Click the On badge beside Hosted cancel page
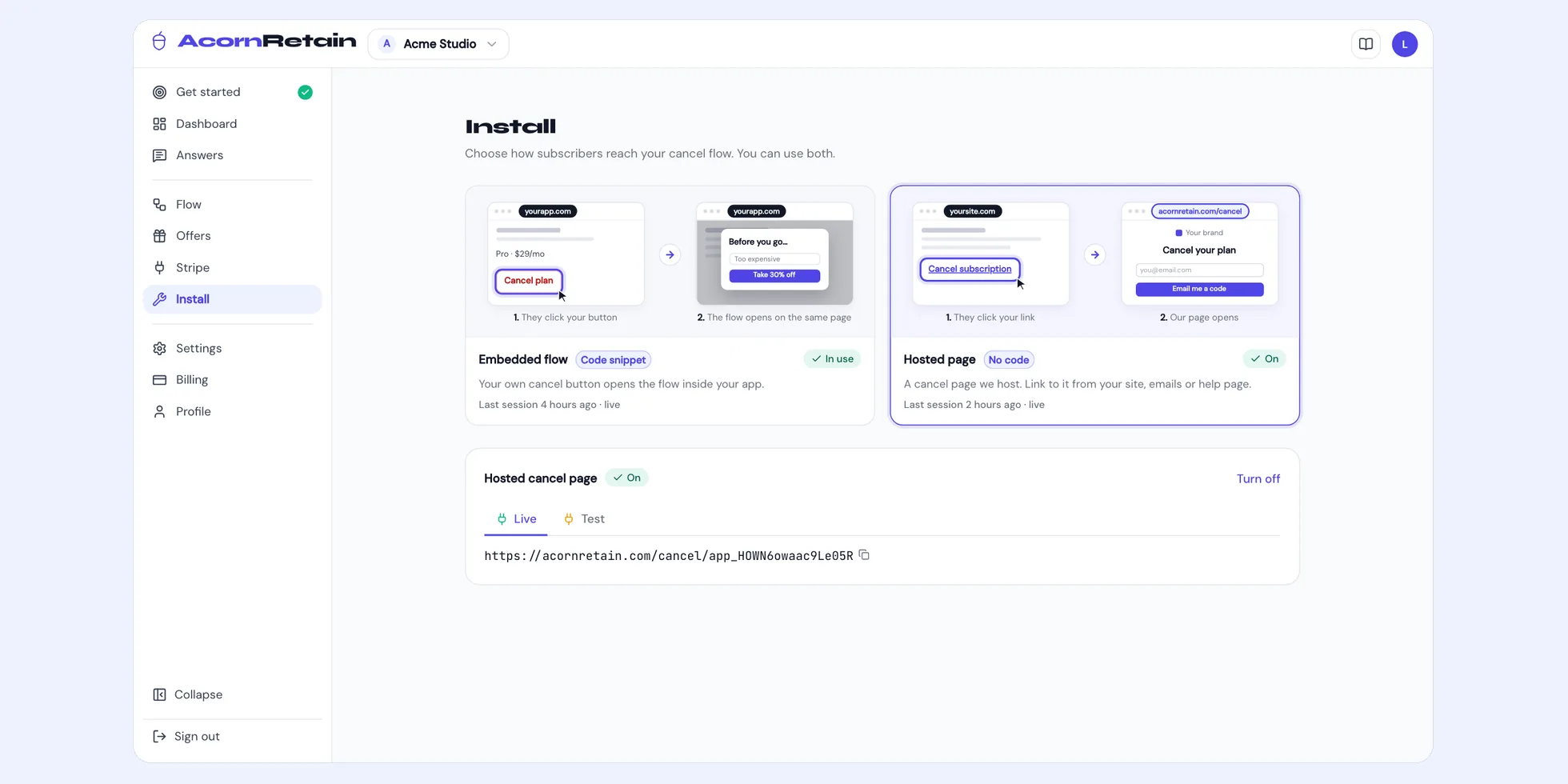The image size is (1568, 784). (626, 478)
